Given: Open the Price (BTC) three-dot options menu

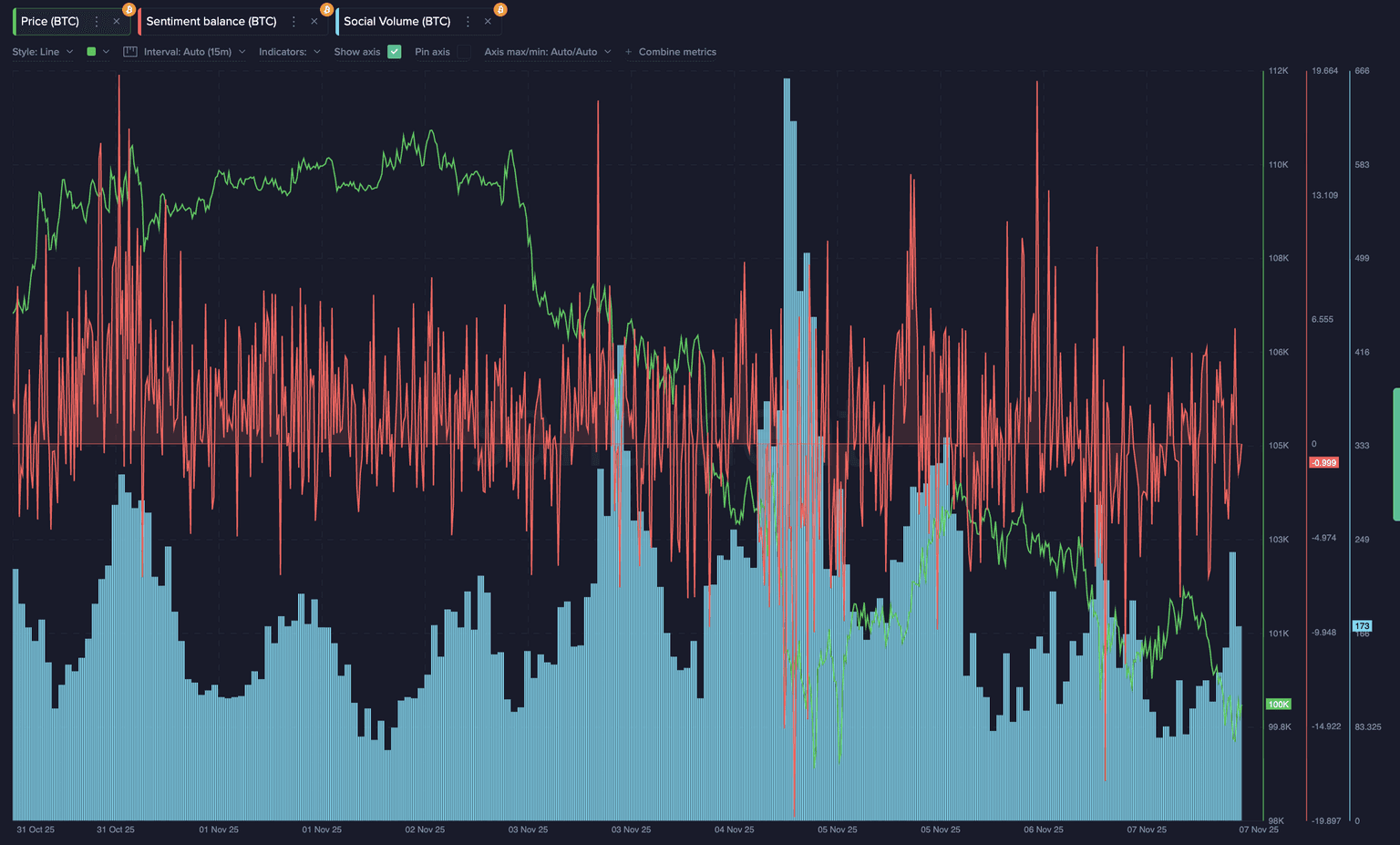Looking at the screenshot, I should (97, 21).
